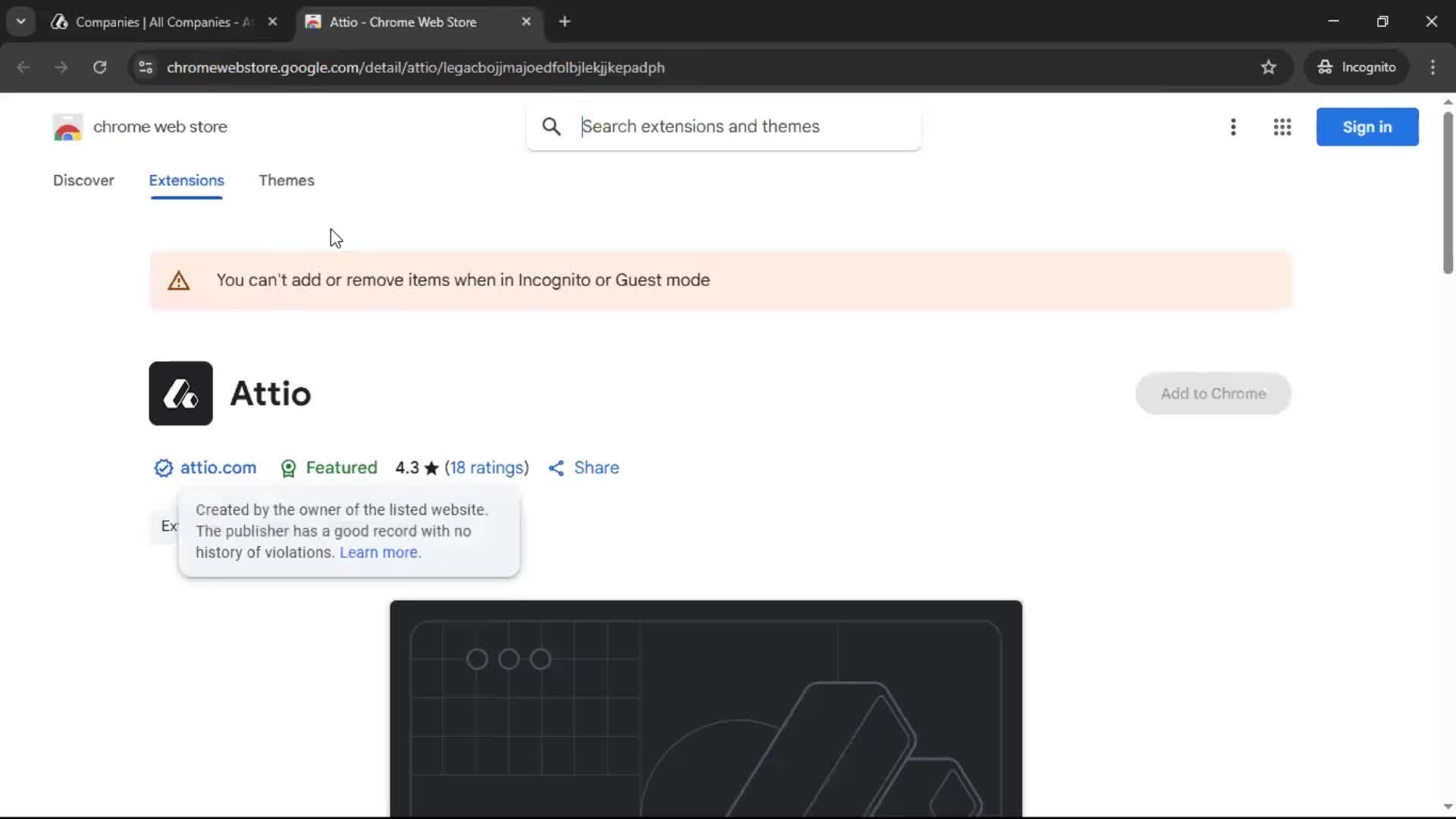
Task: Open the Learn more link in tooltip
Action: [x=379, y=553]
